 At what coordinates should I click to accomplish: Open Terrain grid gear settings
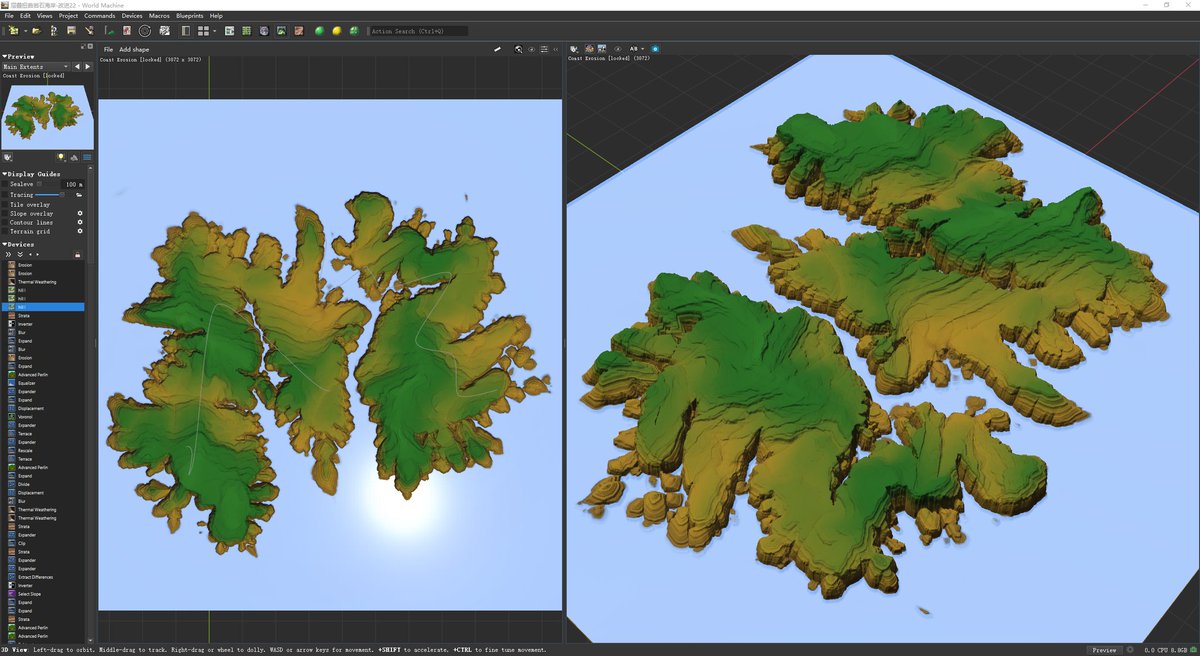[x=80, y=231]
